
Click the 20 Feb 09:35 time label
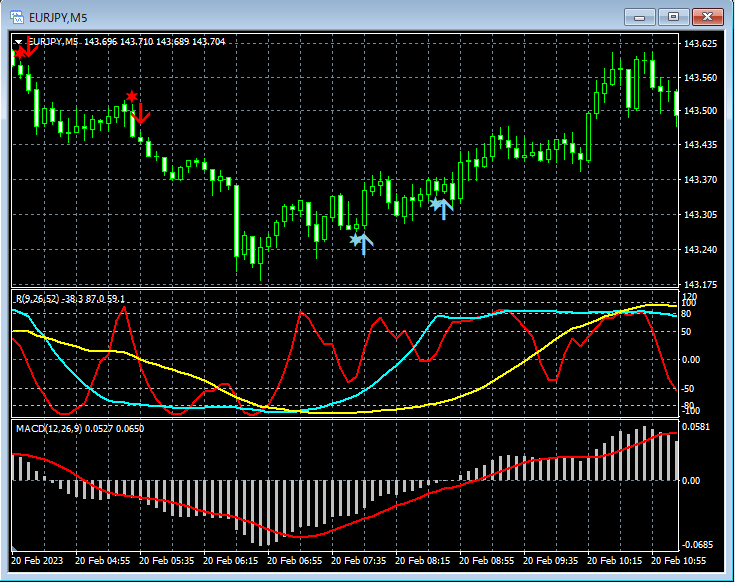point(550,562)
